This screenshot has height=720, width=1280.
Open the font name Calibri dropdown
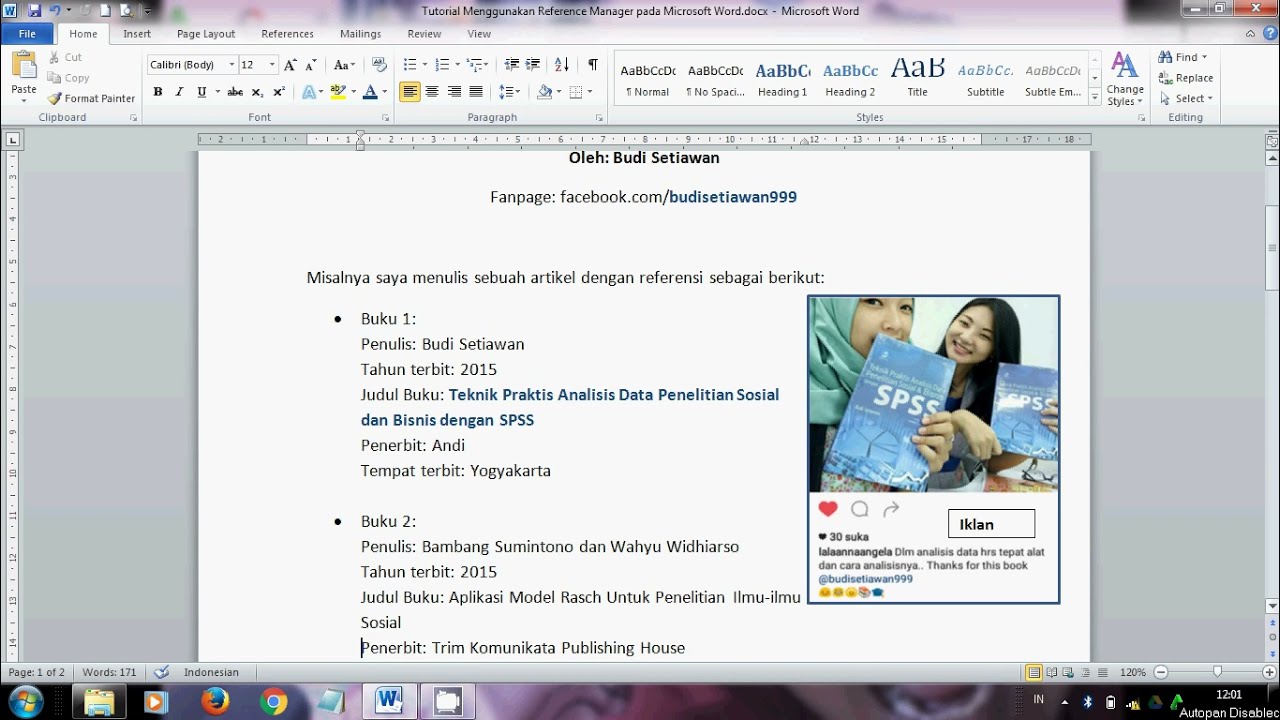click(x=232, y=65)
